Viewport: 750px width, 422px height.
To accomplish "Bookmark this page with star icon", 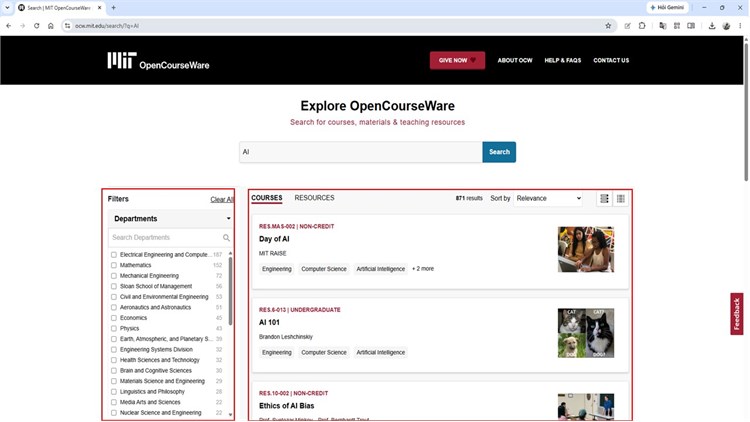I will click(608, 26).
